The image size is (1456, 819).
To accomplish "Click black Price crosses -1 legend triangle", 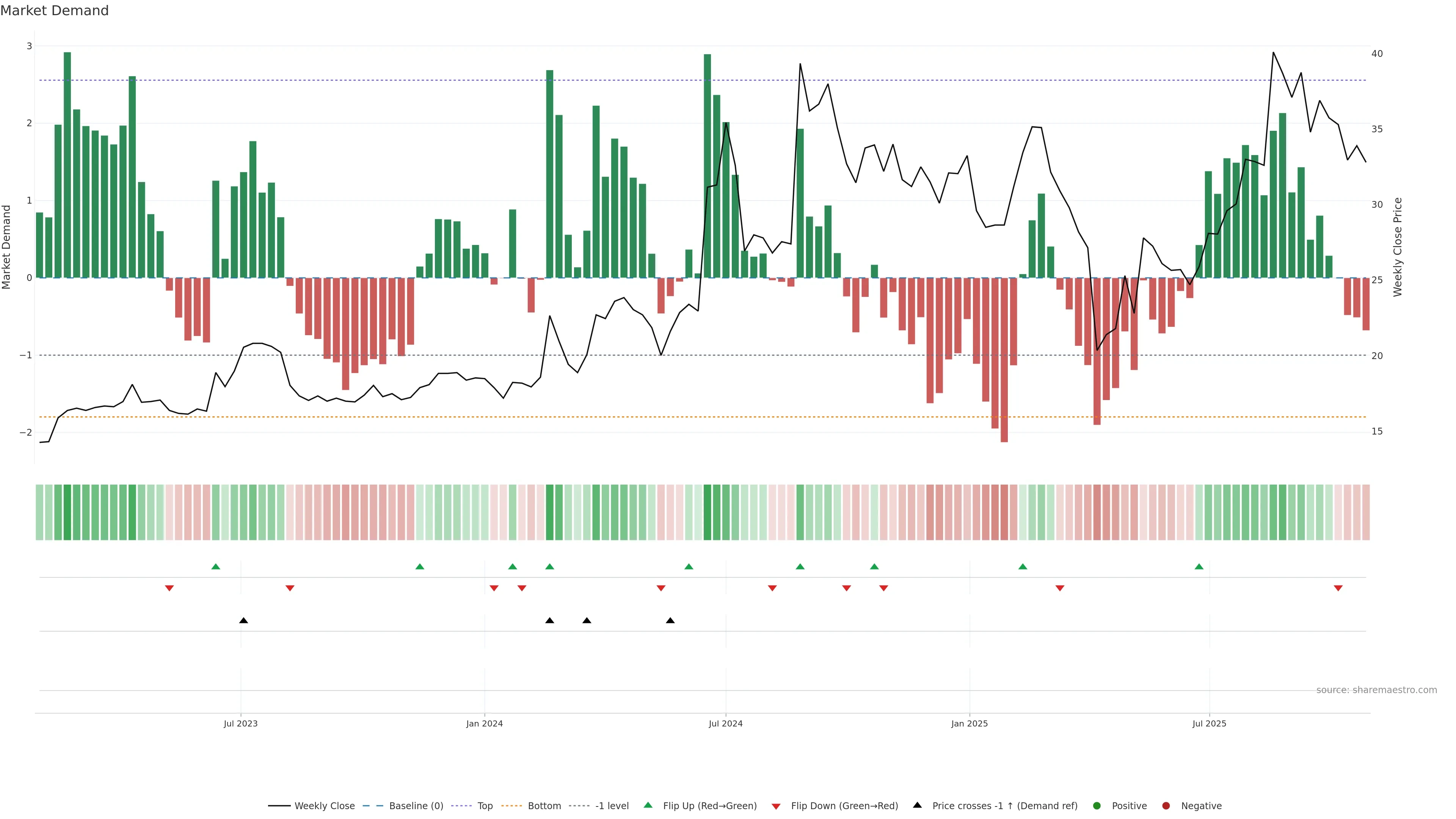I will pos(917,805).
